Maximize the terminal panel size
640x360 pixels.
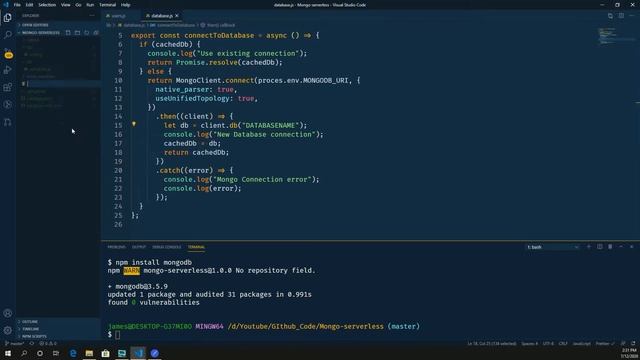(x=621, y=247)
